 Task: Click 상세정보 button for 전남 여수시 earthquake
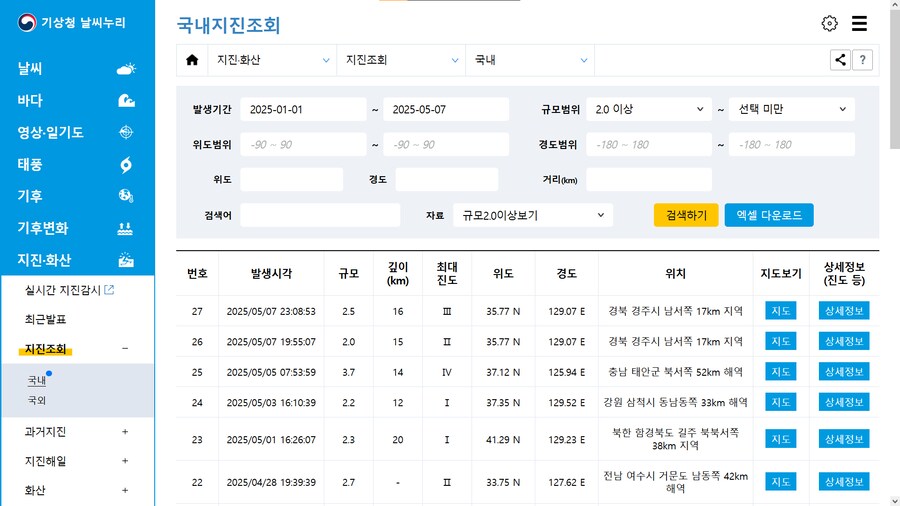[844, 481]
